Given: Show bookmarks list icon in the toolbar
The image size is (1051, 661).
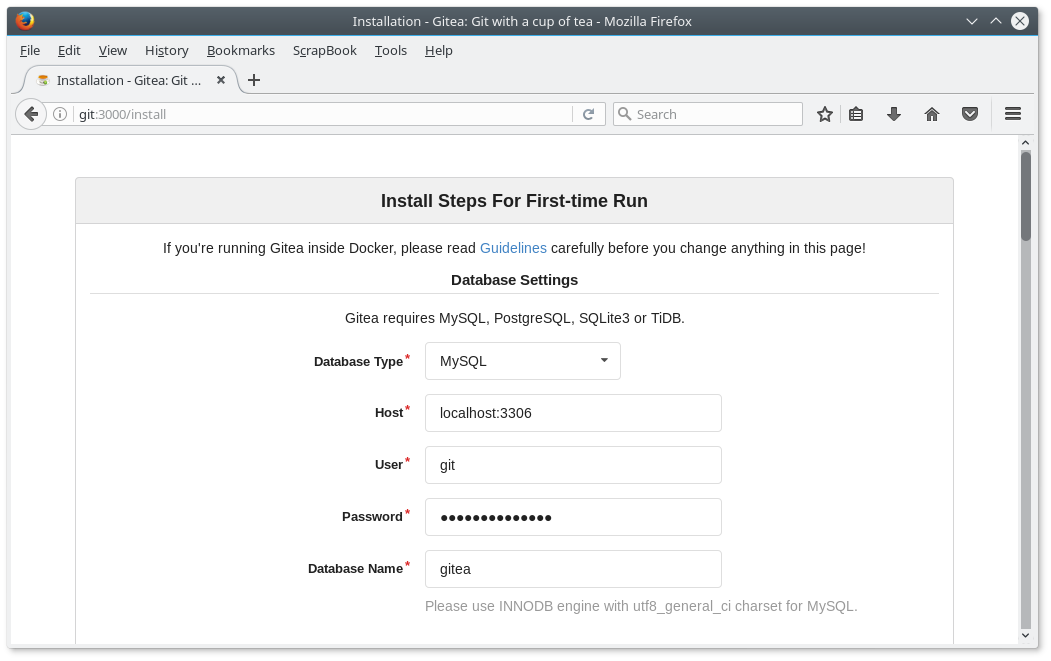Looking at the screenshot, I should point(856,114).
